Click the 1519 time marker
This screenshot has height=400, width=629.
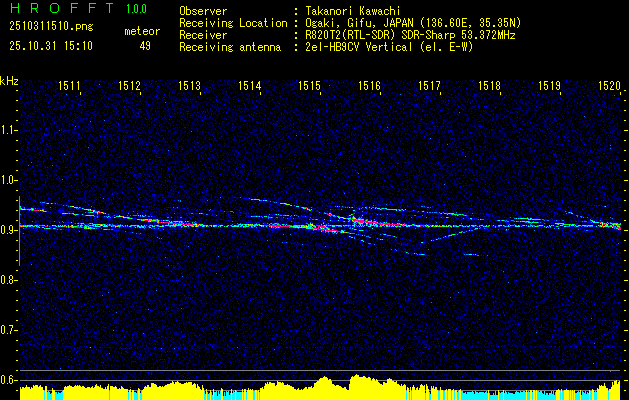[549, 85]
